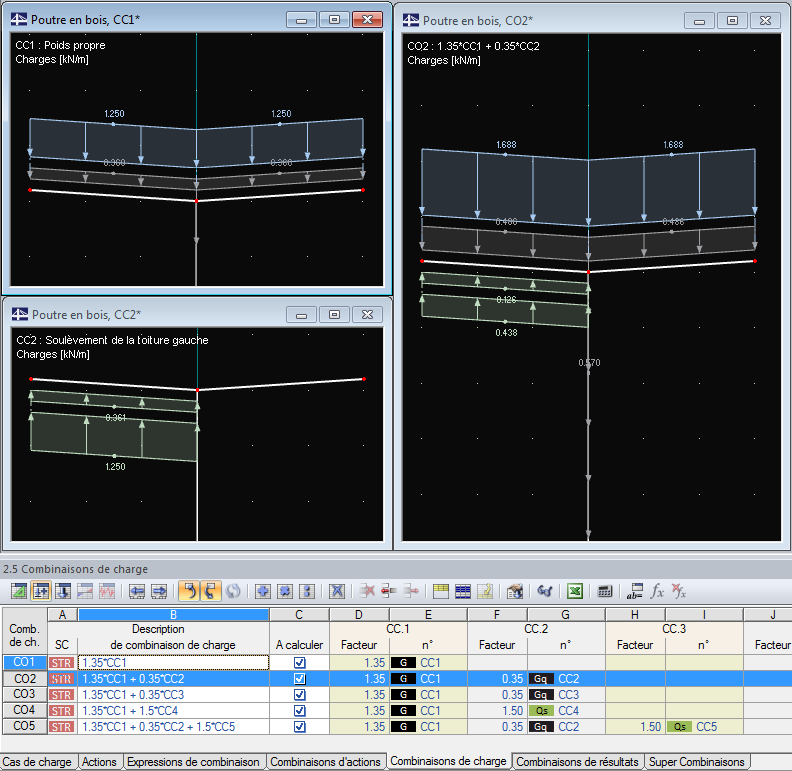Viewport: 792px width, 771px height.
Task: Click the table icon with the yellow pencil
Action: [x=485, y=591]
